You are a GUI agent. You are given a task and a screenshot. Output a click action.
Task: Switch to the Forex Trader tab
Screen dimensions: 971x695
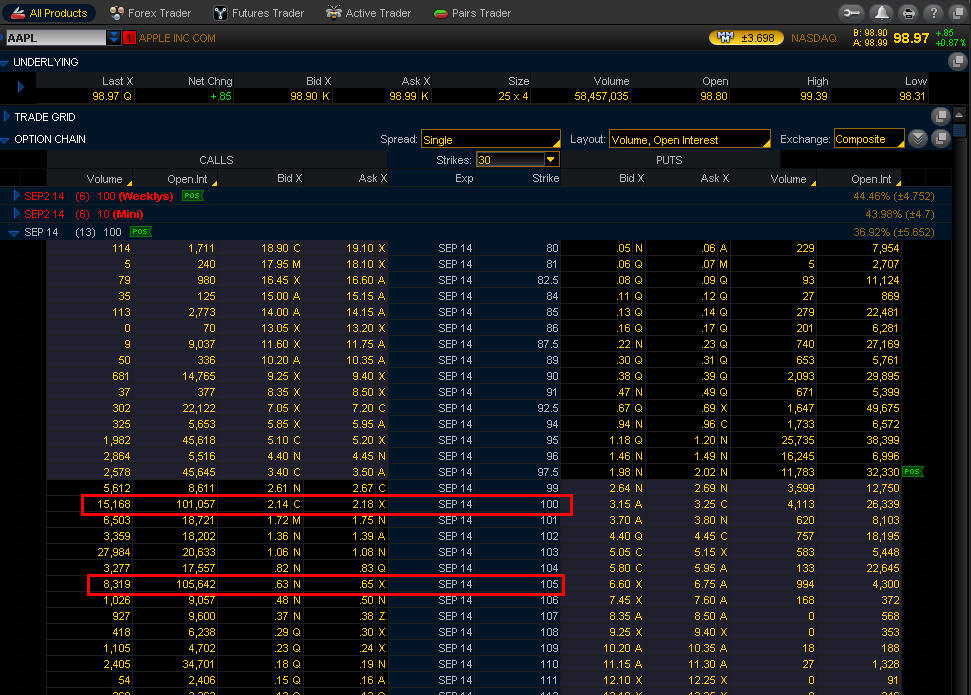(x=151, y=13)
